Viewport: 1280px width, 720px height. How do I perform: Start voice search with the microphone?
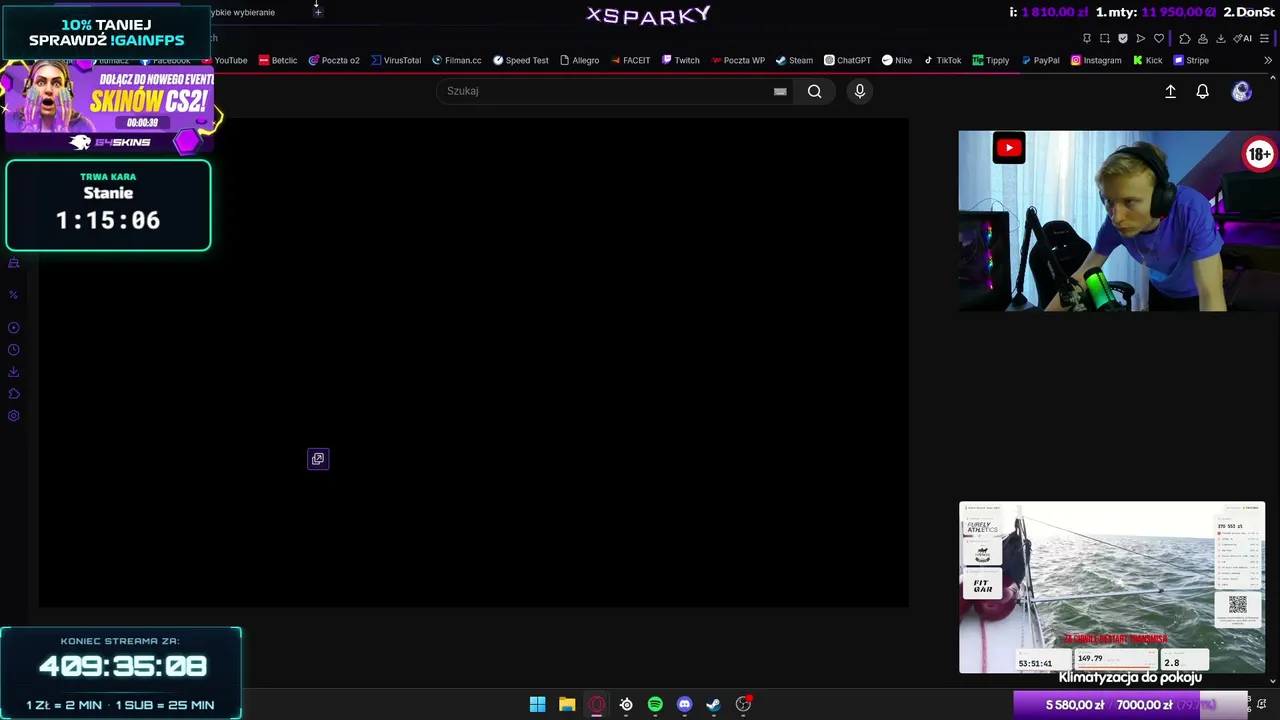coord(859,91)
